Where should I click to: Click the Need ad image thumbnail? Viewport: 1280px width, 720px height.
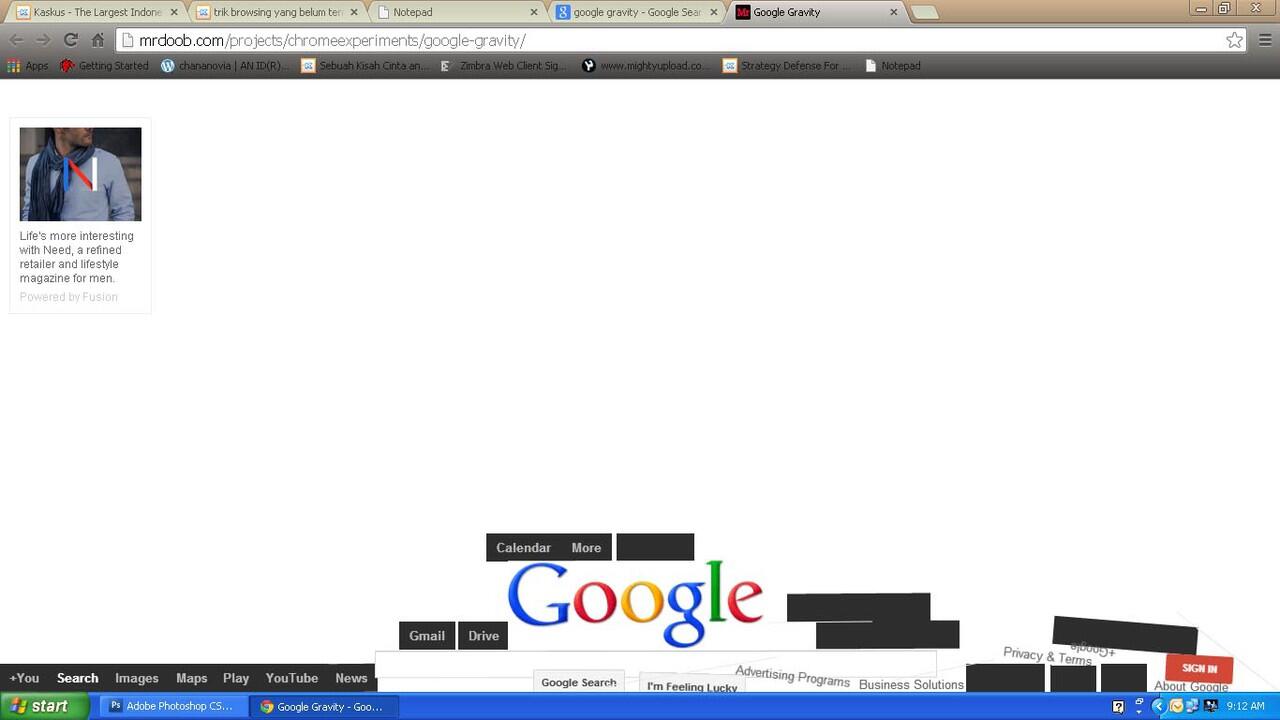coord(80,174)
